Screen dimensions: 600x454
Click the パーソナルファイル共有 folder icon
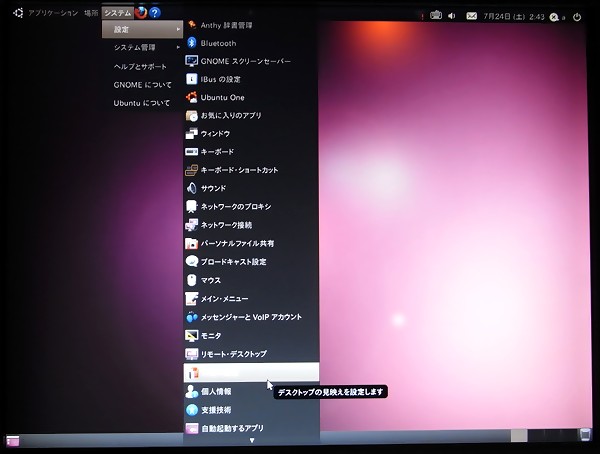coord(191,243)
